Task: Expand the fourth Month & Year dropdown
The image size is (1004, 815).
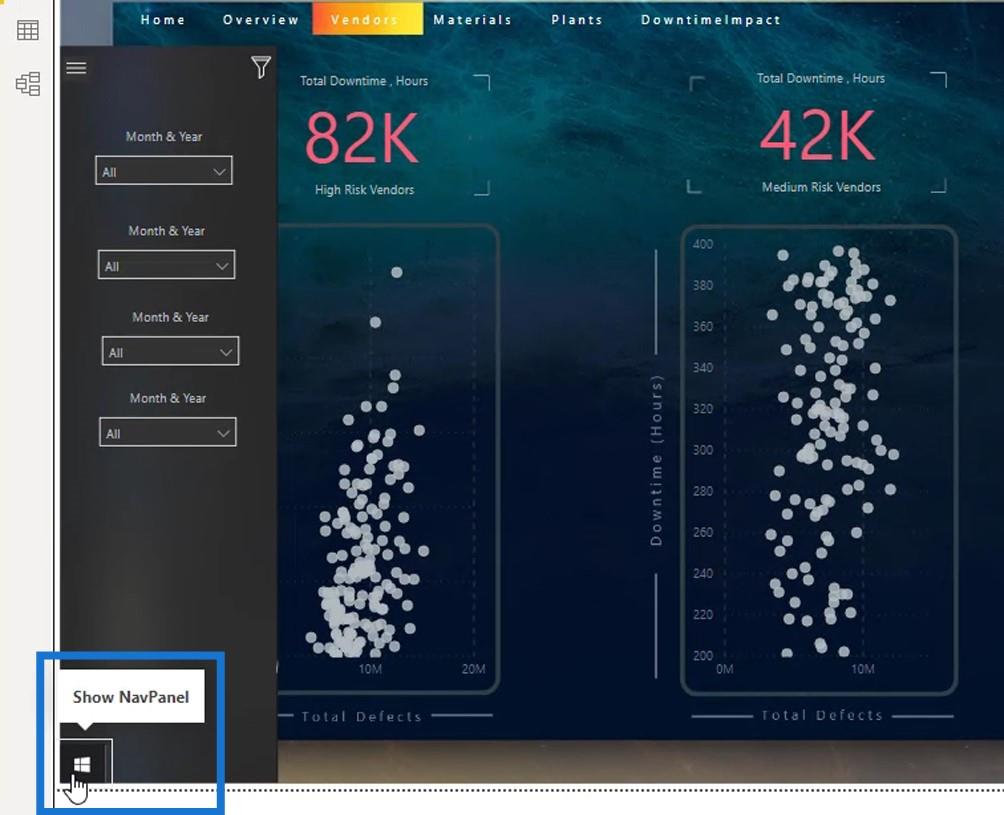Action: click(168, 432)
